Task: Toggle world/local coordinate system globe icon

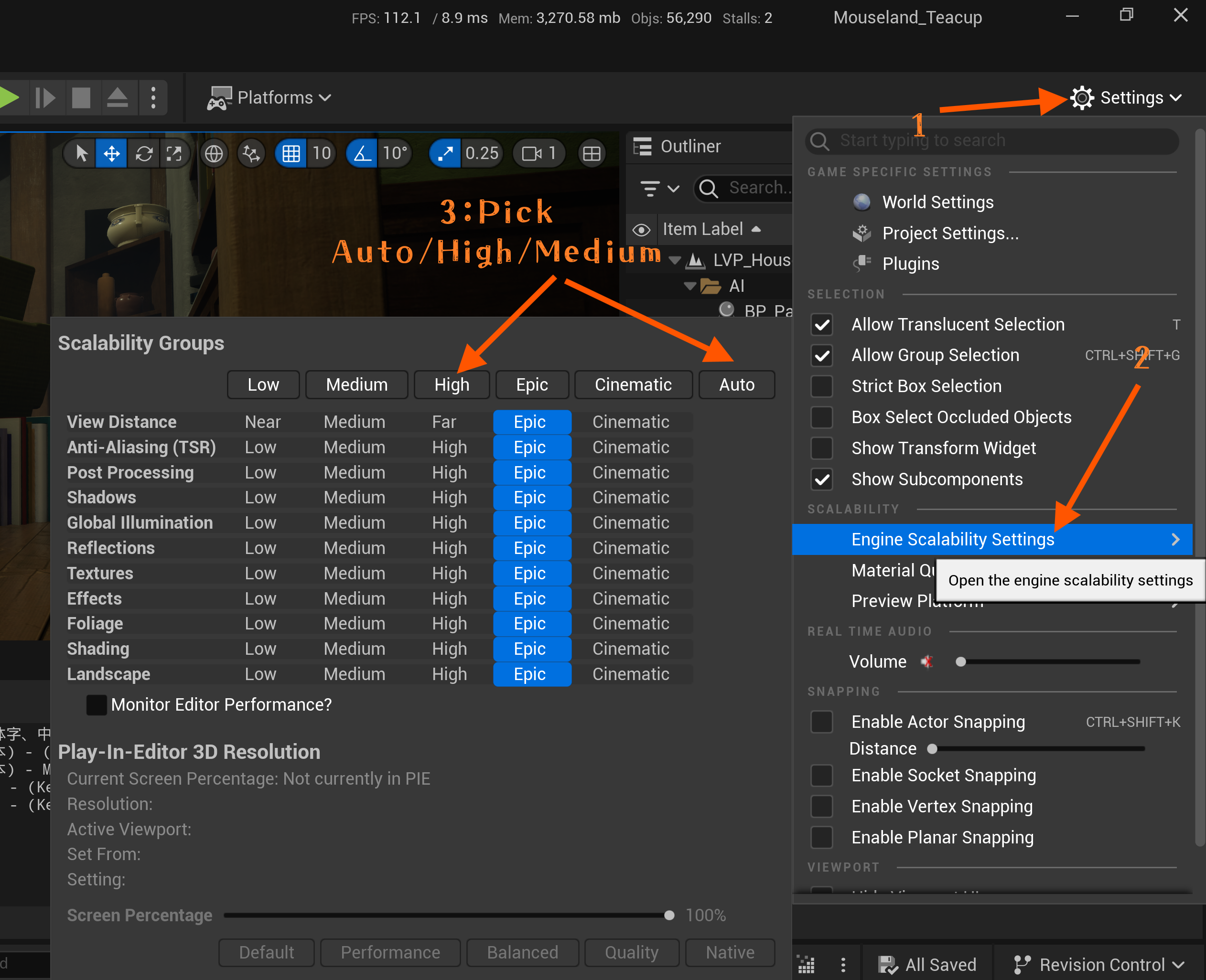Action: coord(214,153)
